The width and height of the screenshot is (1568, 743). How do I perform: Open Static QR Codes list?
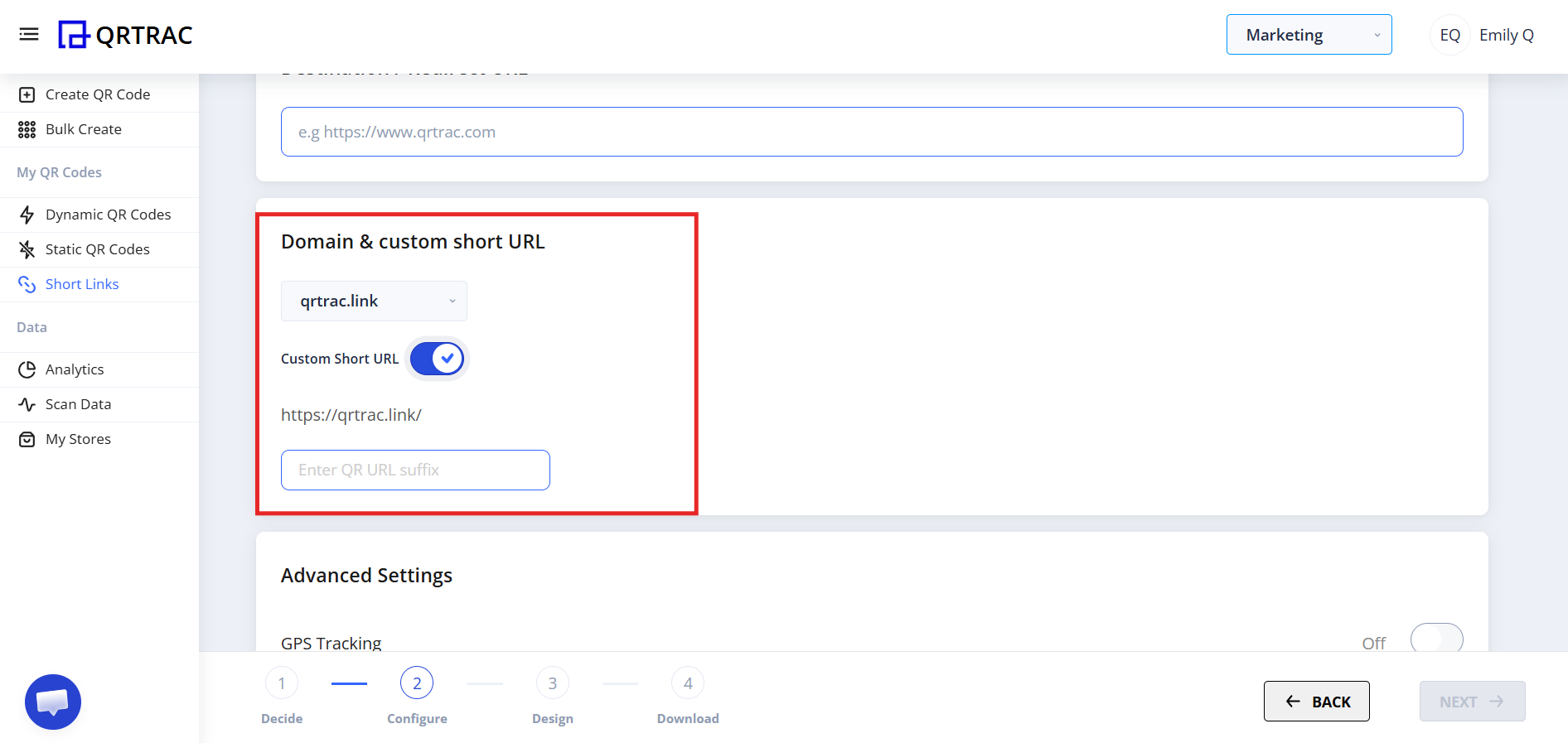tap(99, 249)
